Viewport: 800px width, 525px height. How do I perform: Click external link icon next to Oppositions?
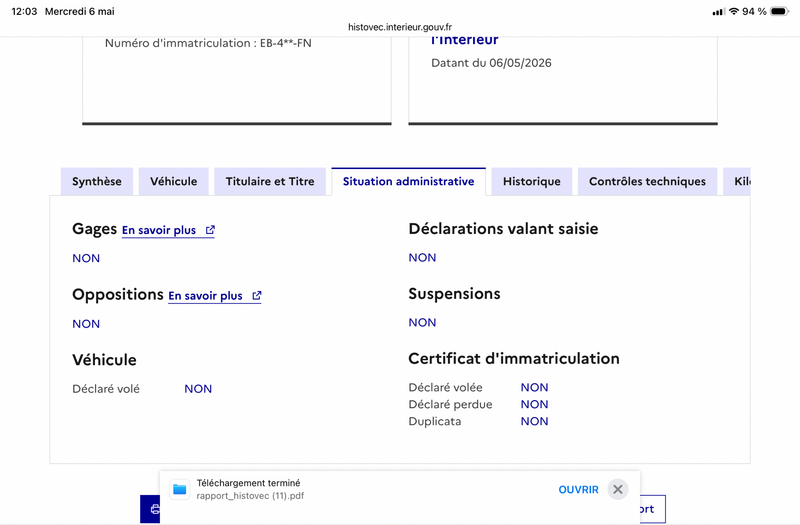[257, 295]
